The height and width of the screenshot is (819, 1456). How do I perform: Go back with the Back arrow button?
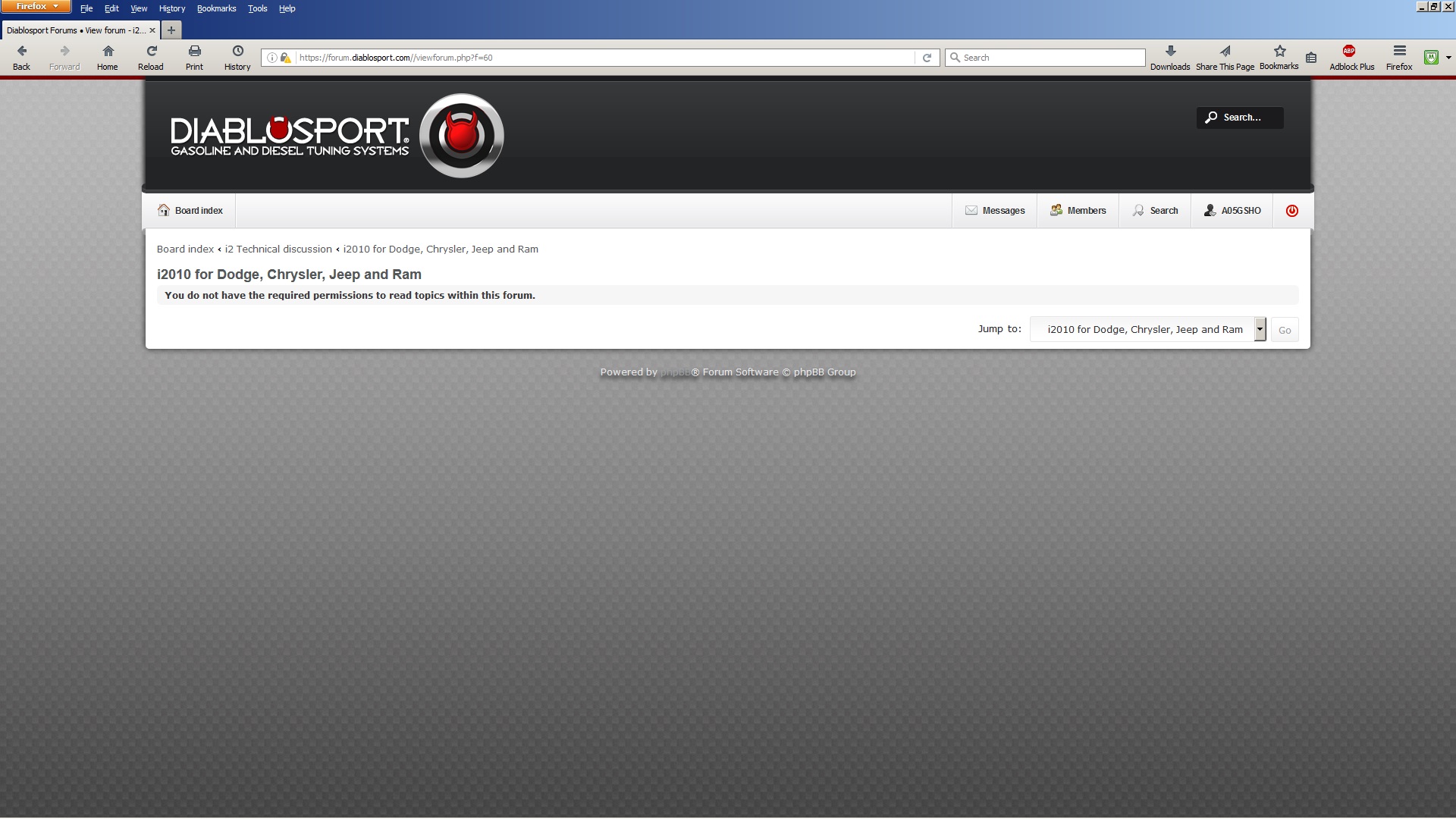(21, 57)
